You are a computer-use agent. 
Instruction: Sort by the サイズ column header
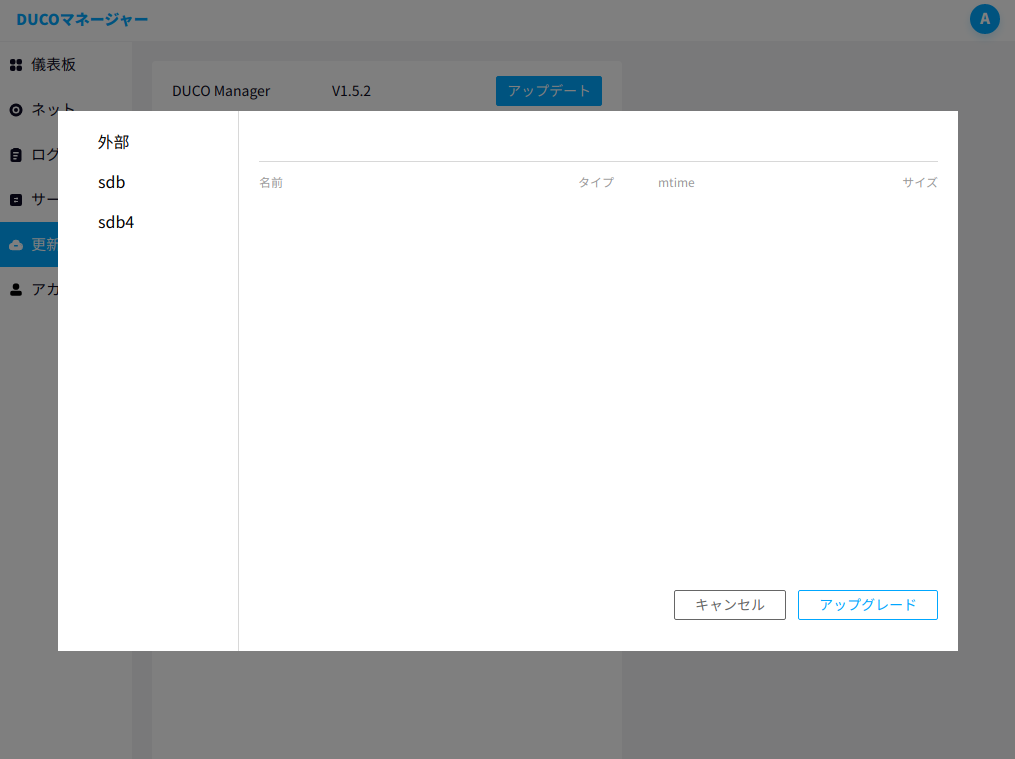[920, 182]
